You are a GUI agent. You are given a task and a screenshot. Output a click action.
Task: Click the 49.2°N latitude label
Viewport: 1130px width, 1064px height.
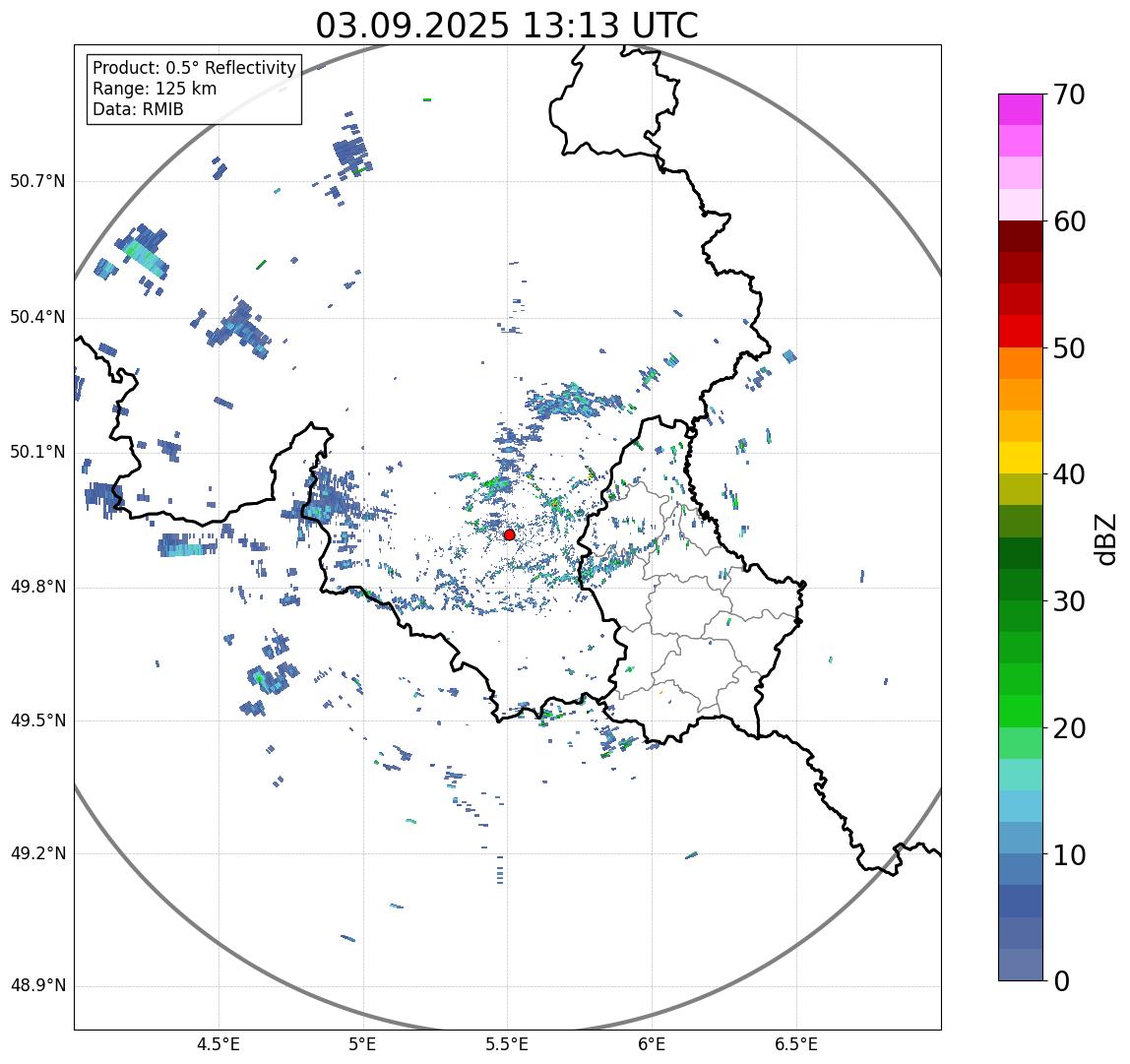coord(37,853)
